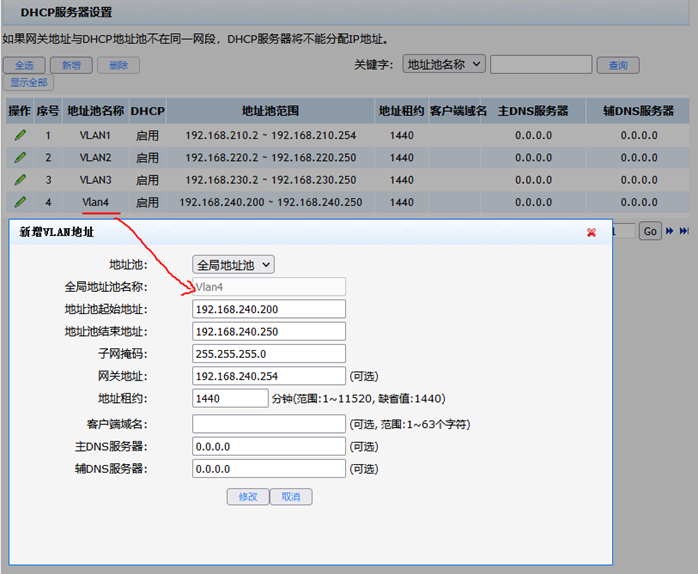Click the 地址租约 column header
Screen dimensions: 698x574
point(401,111)
